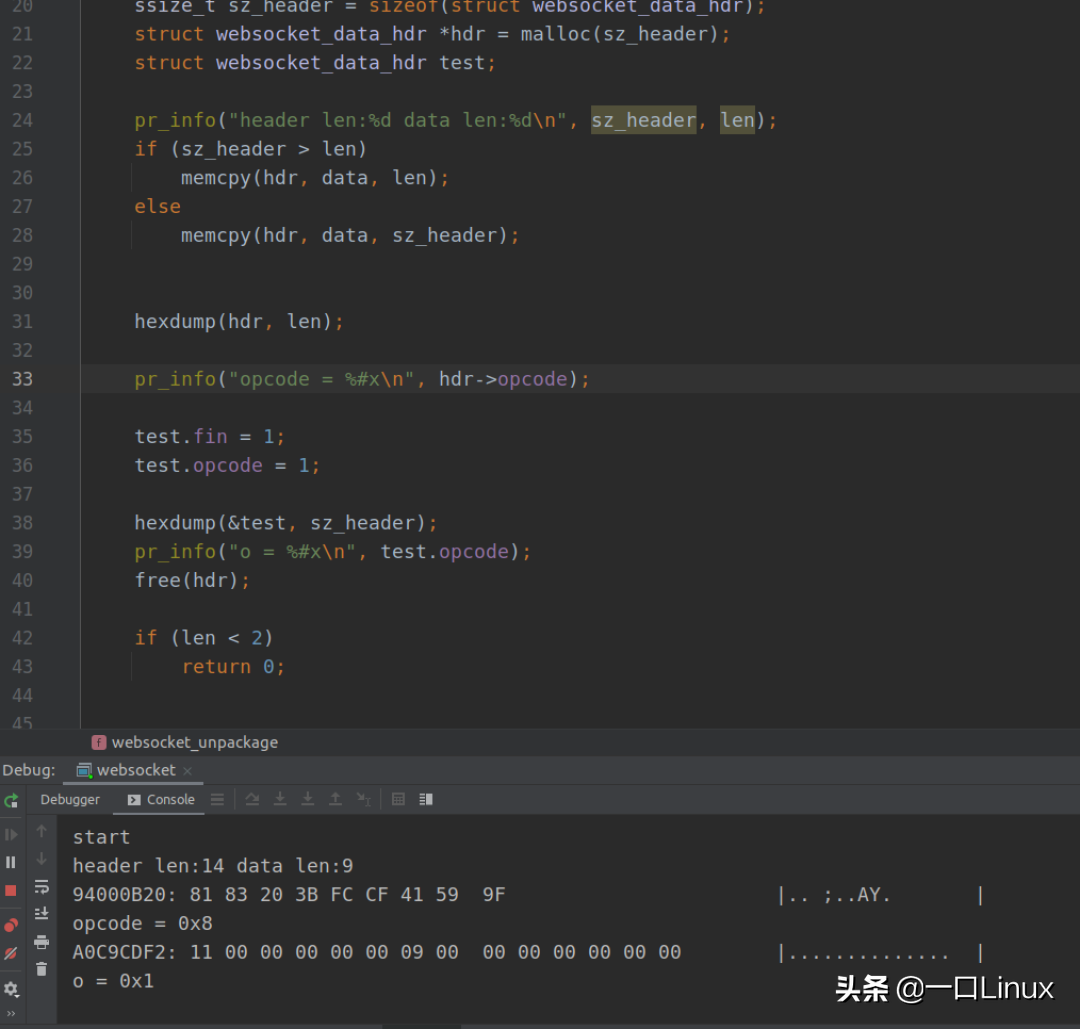Click the Step Into icon
The image size is (1080, 1029).
(280, 799)
